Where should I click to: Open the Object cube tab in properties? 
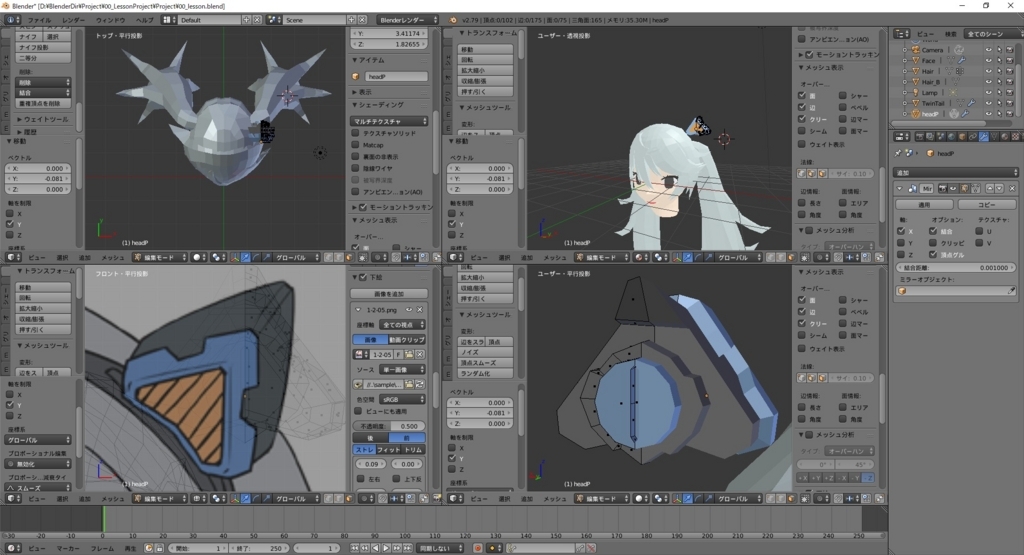click(963, 137)
